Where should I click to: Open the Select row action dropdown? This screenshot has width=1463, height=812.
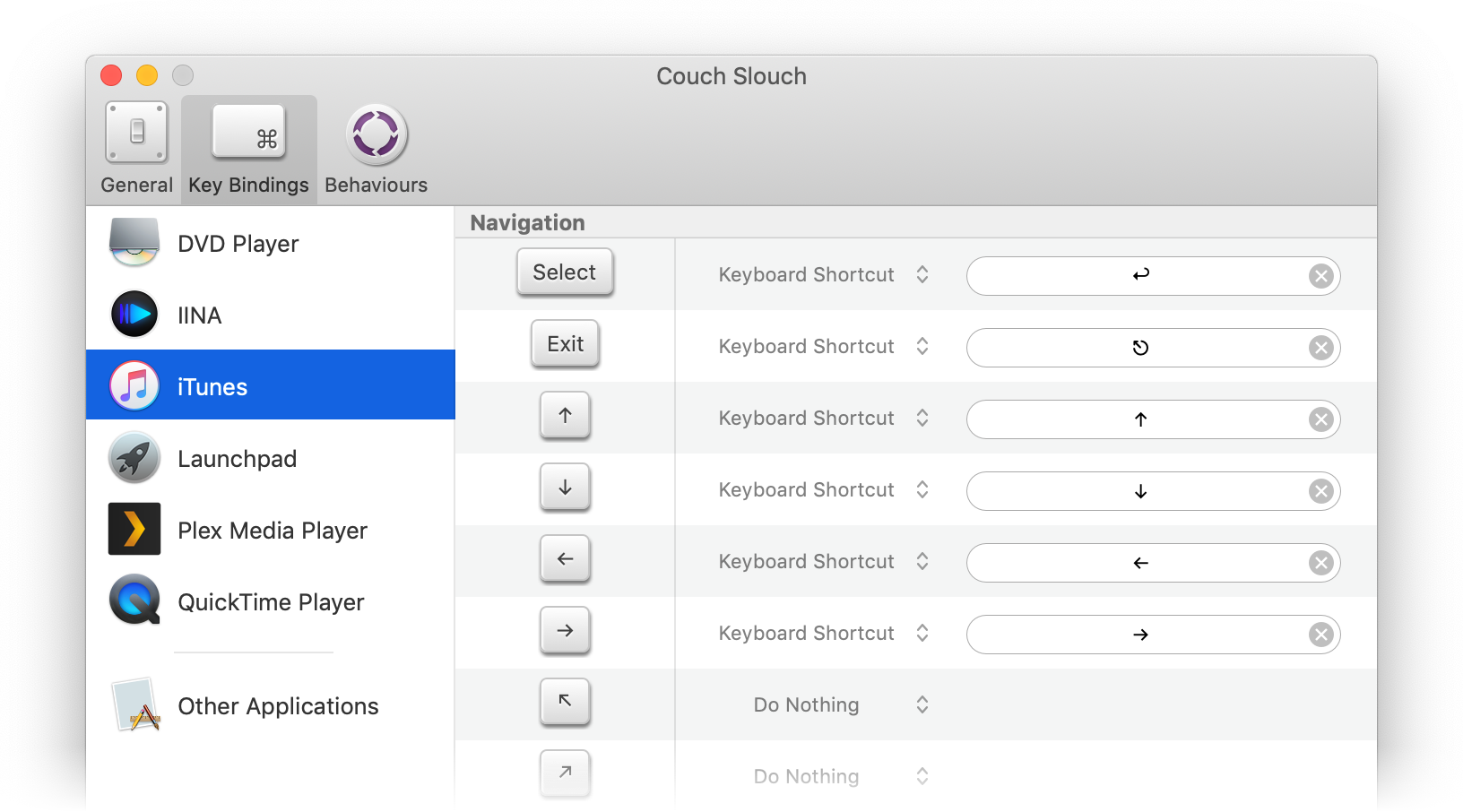(x=823, y=275)
